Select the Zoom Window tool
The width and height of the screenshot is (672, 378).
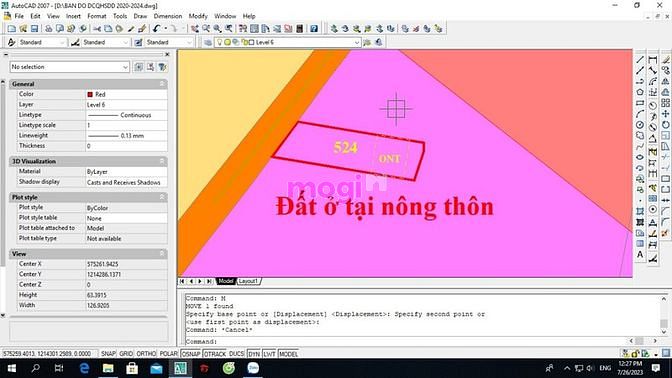pos(218,29)
